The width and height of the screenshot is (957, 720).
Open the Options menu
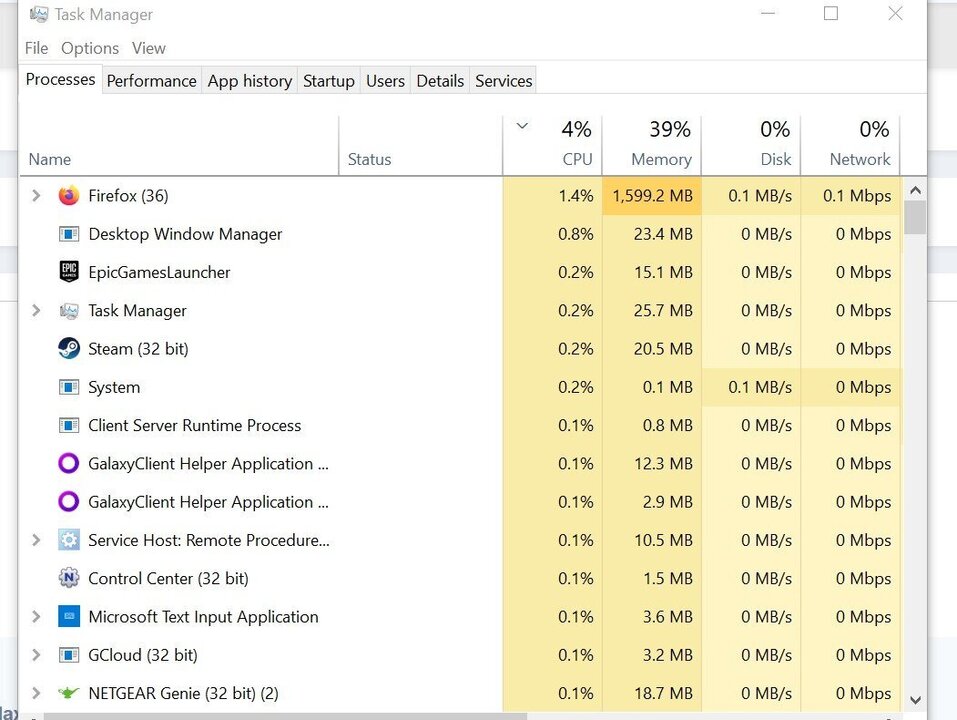(89, 47)
